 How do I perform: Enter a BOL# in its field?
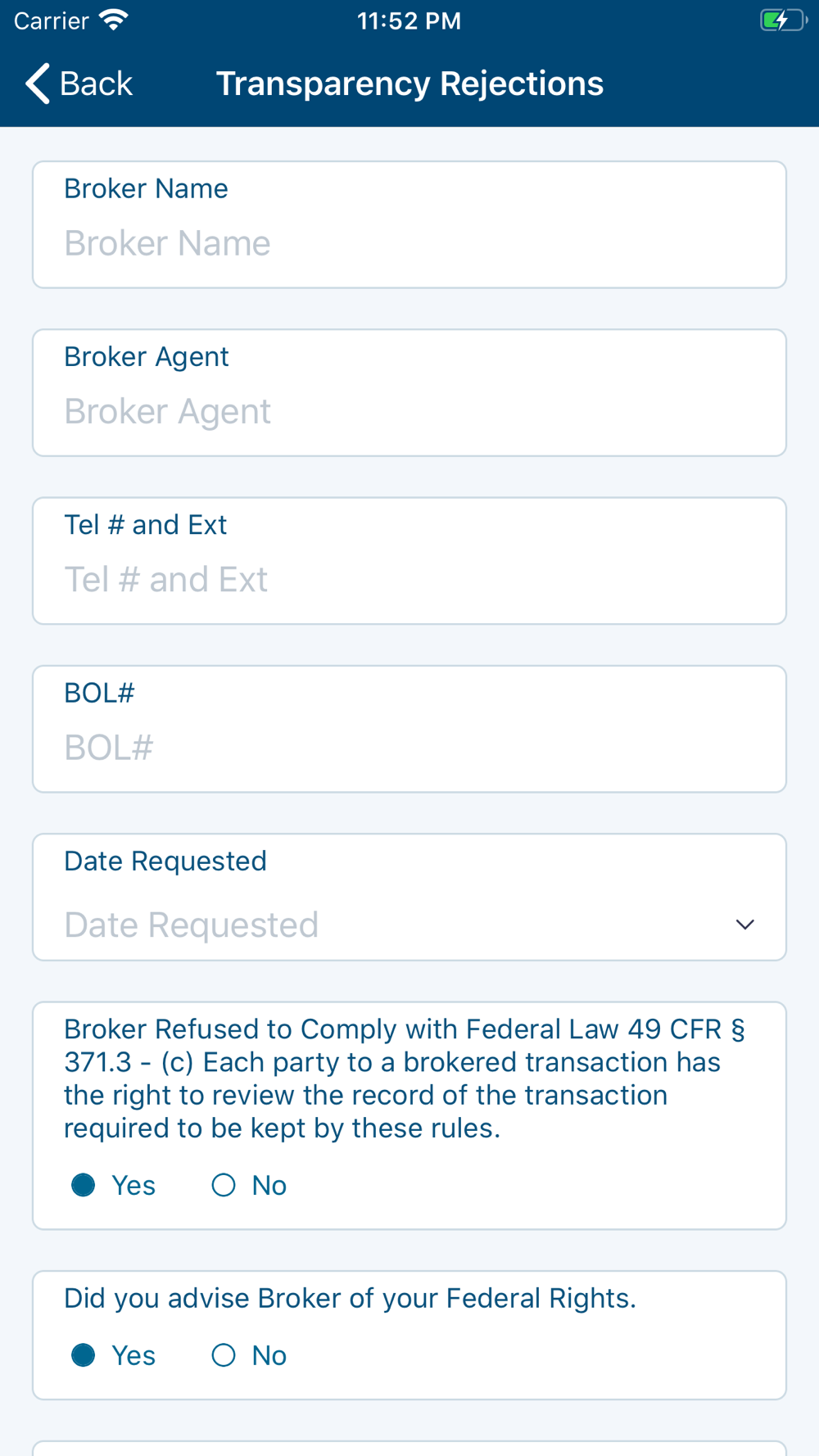pos(409,748)
